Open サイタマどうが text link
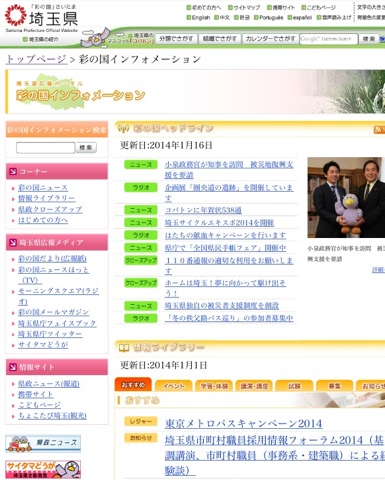 pyautogui.click(x=43, y=345)
